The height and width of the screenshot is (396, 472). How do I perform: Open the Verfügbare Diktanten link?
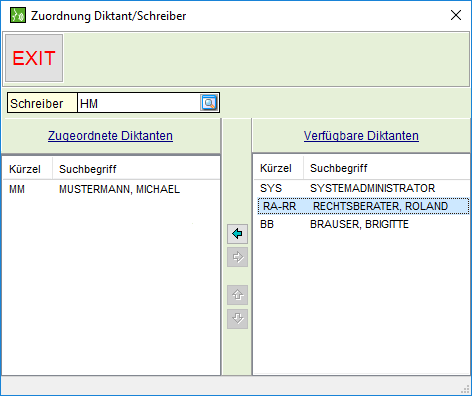[361, 136]
